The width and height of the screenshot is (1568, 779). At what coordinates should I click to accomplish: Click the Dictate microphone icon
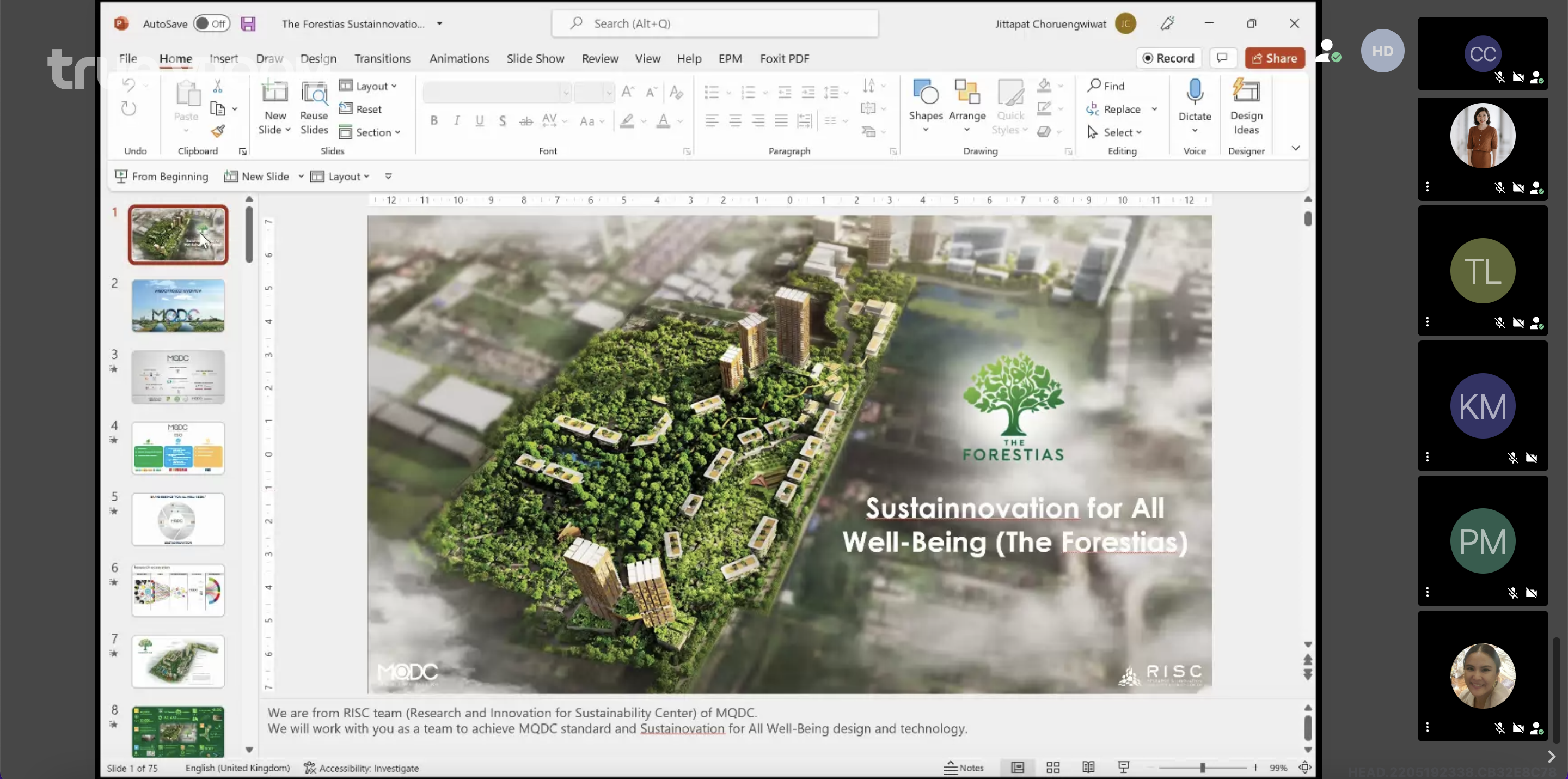1195,93
